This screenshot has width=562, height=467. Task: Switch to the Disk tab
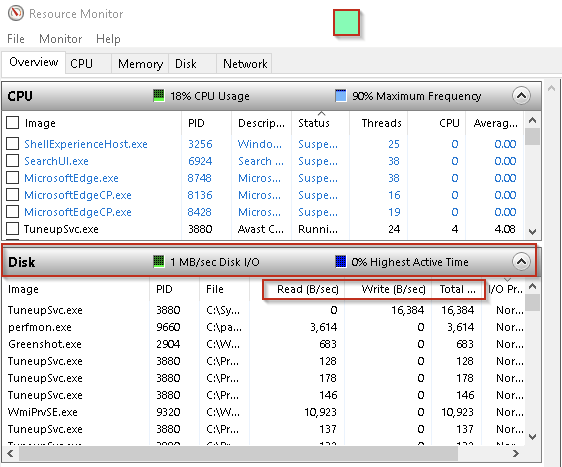tap(192, 64)
